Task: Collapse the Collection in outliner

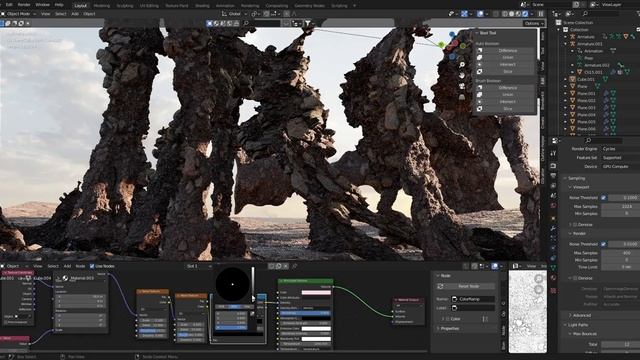Action: [x=559, y=30]
